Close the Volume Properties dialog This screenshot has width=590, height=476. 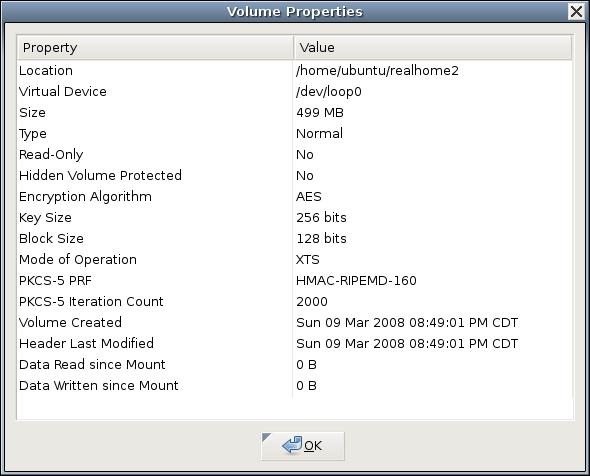coord(576,12)
